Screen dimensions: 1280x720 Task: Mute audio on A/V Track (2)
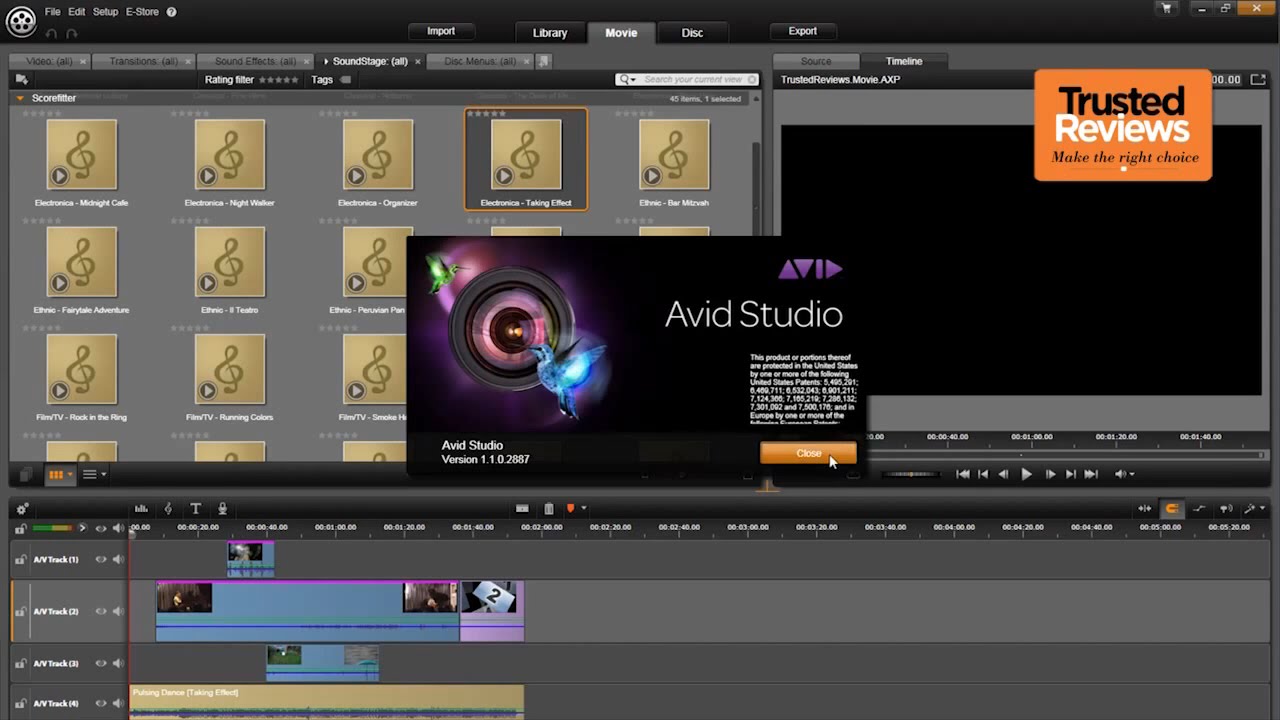point(118,611)
